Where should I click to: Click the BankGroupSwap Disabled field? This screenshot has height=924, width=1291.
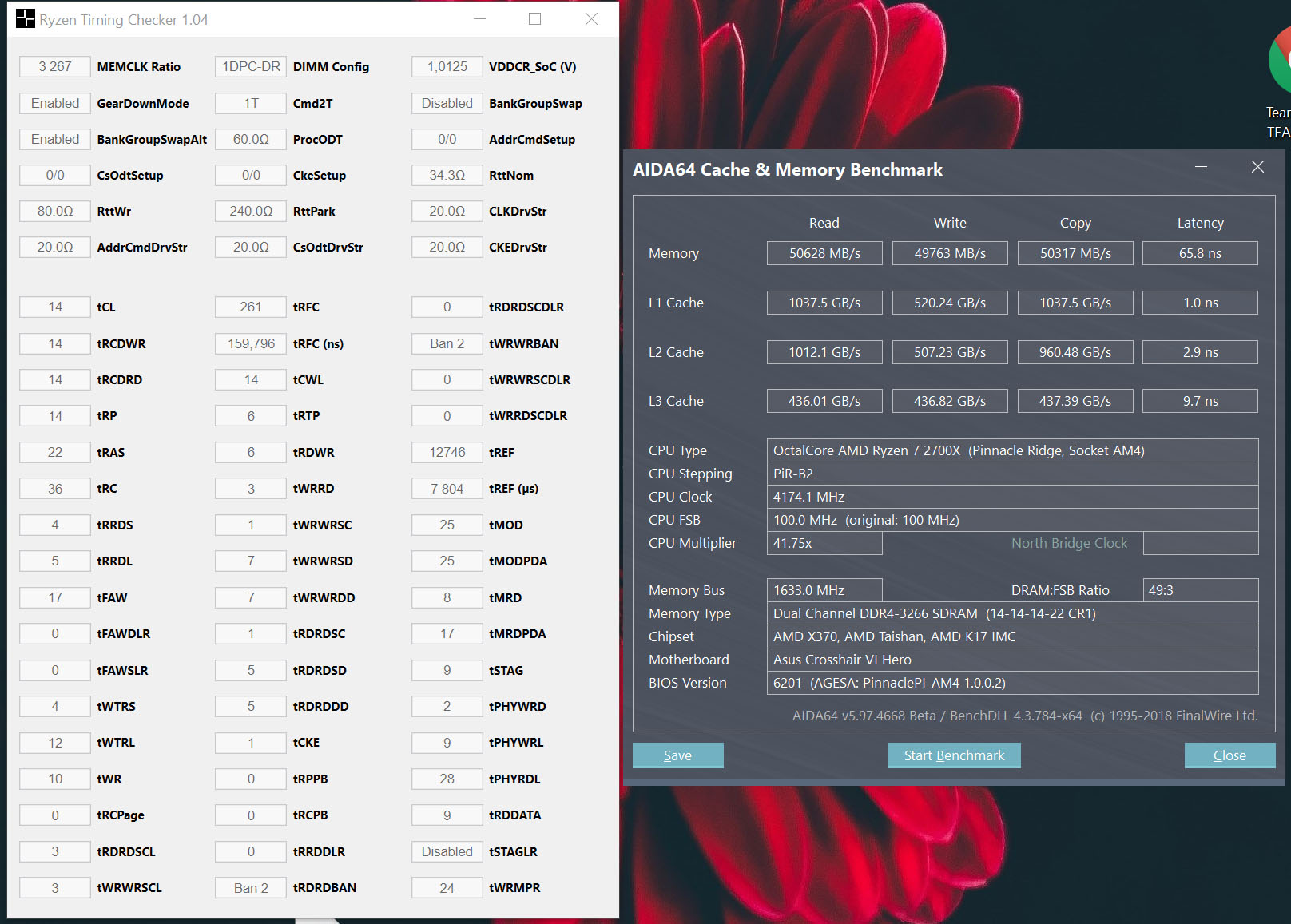click(x=447, y=104)
